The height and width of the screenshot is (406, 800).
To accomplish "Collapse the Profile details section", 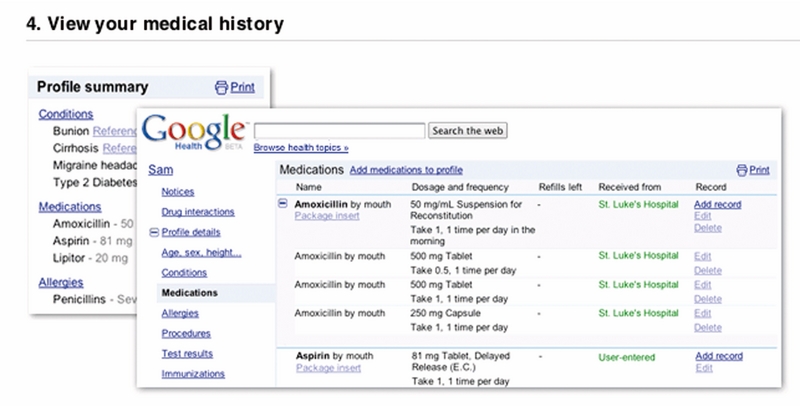I will tap(154, 232).
